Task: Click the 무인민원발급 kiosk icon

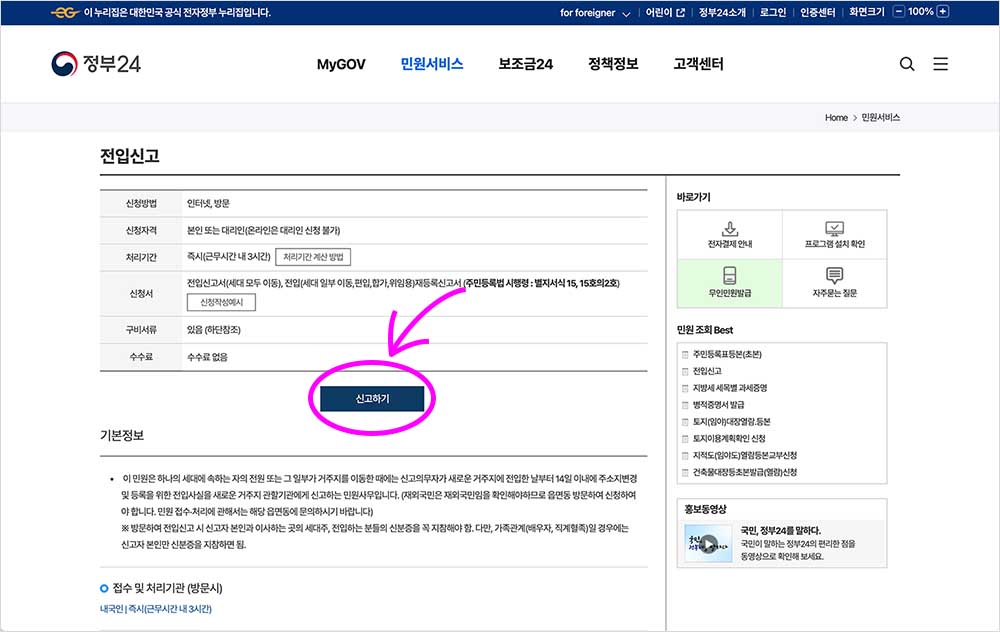Action: coord(728,273)
